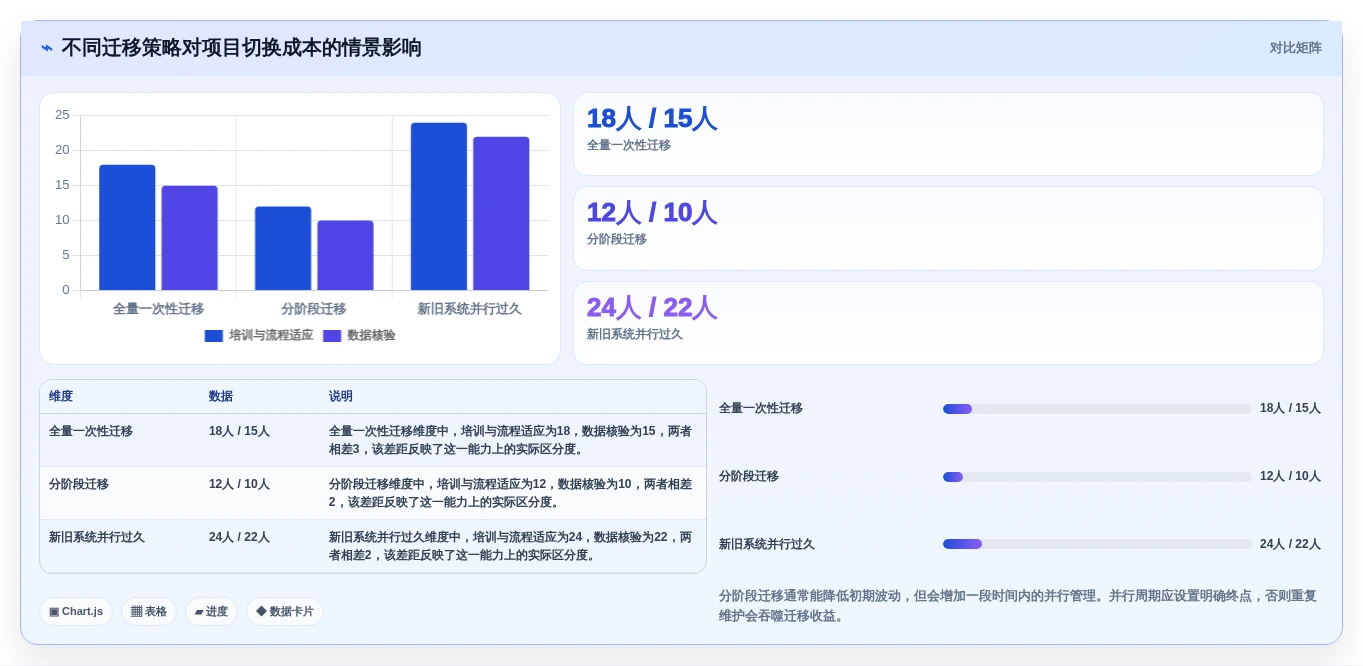This screenshot has height=666, width=1363.
Task: Click the 表格 tag chip
Action: 149,612
